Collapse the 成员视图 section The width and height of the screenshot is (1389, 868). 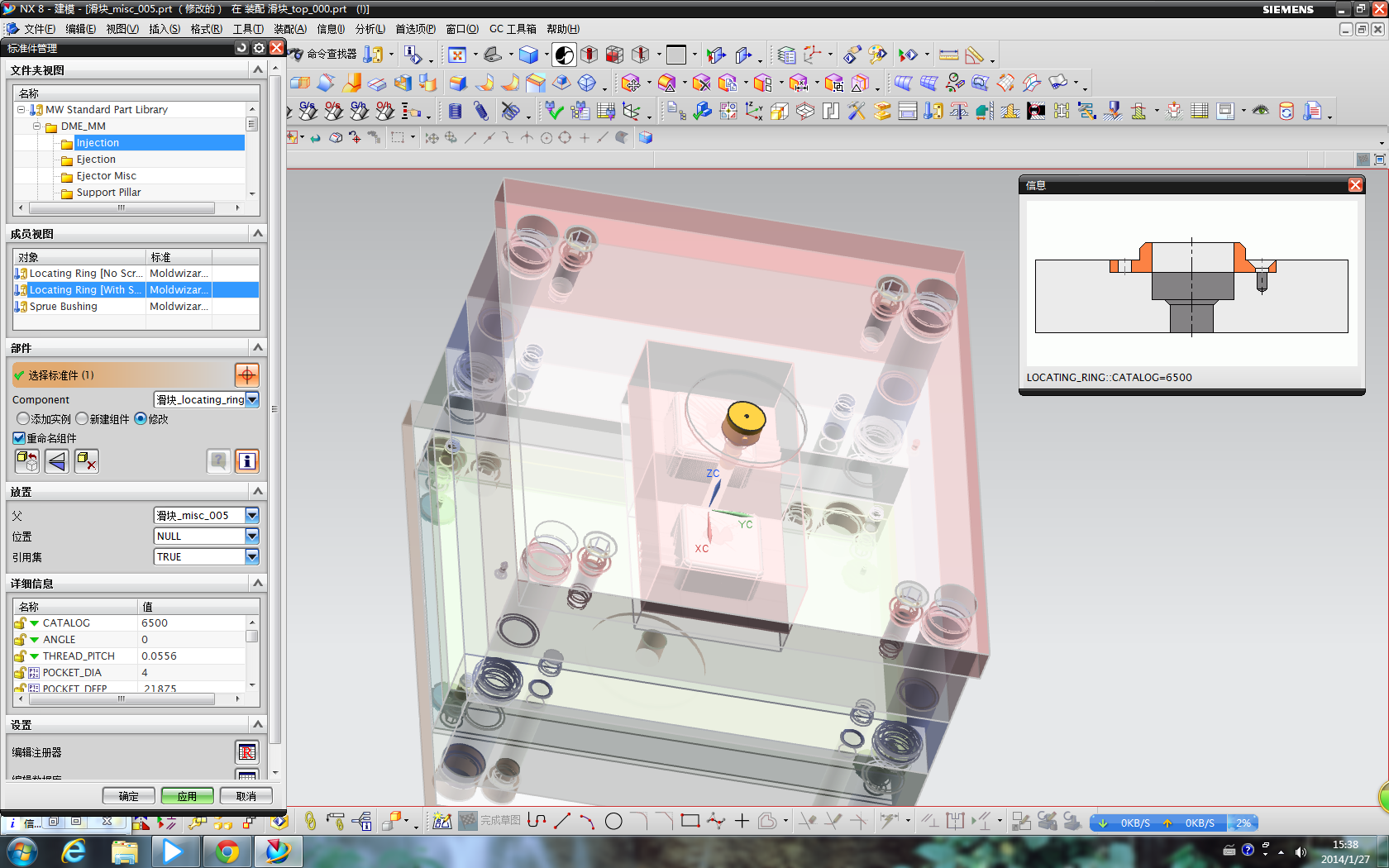pyautogui.click(x=257, y=234)
